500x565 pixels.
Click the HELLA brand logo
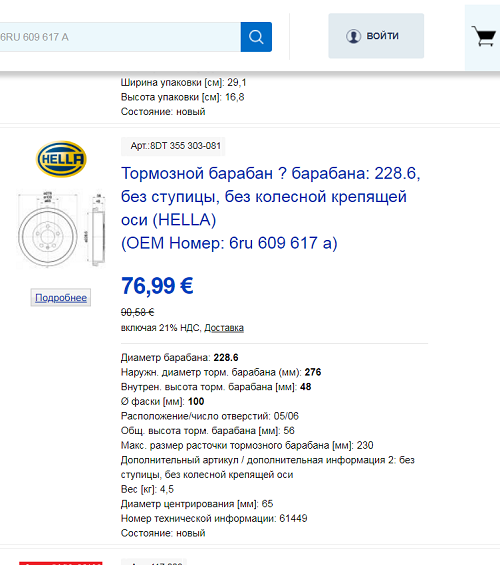(61, 159)
